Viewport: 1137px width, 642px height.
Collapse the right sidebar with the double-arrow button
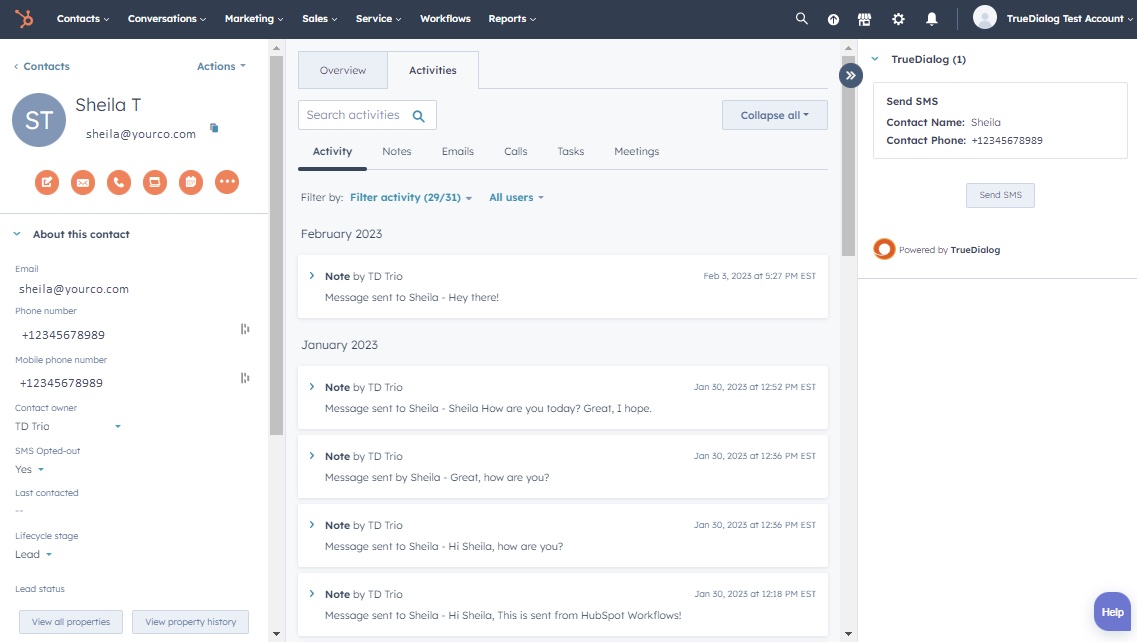(x=850, y=75)
